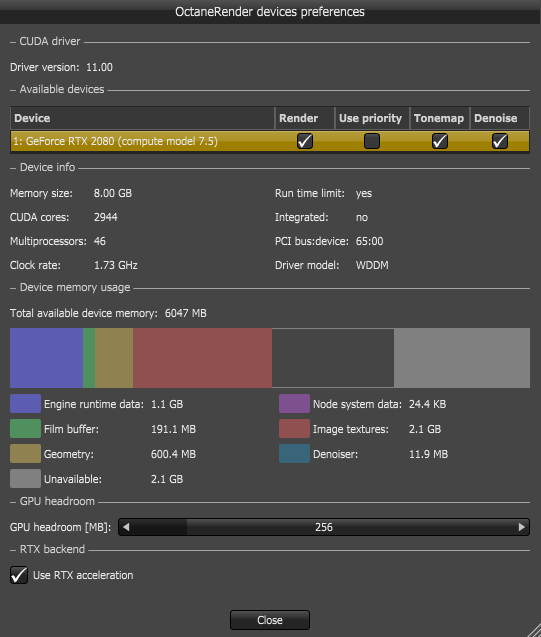The height and width of the screenshot is (637, 541).
Task: Click the Denoise column header
Action: pyautogui.click(x=500, y=118)
